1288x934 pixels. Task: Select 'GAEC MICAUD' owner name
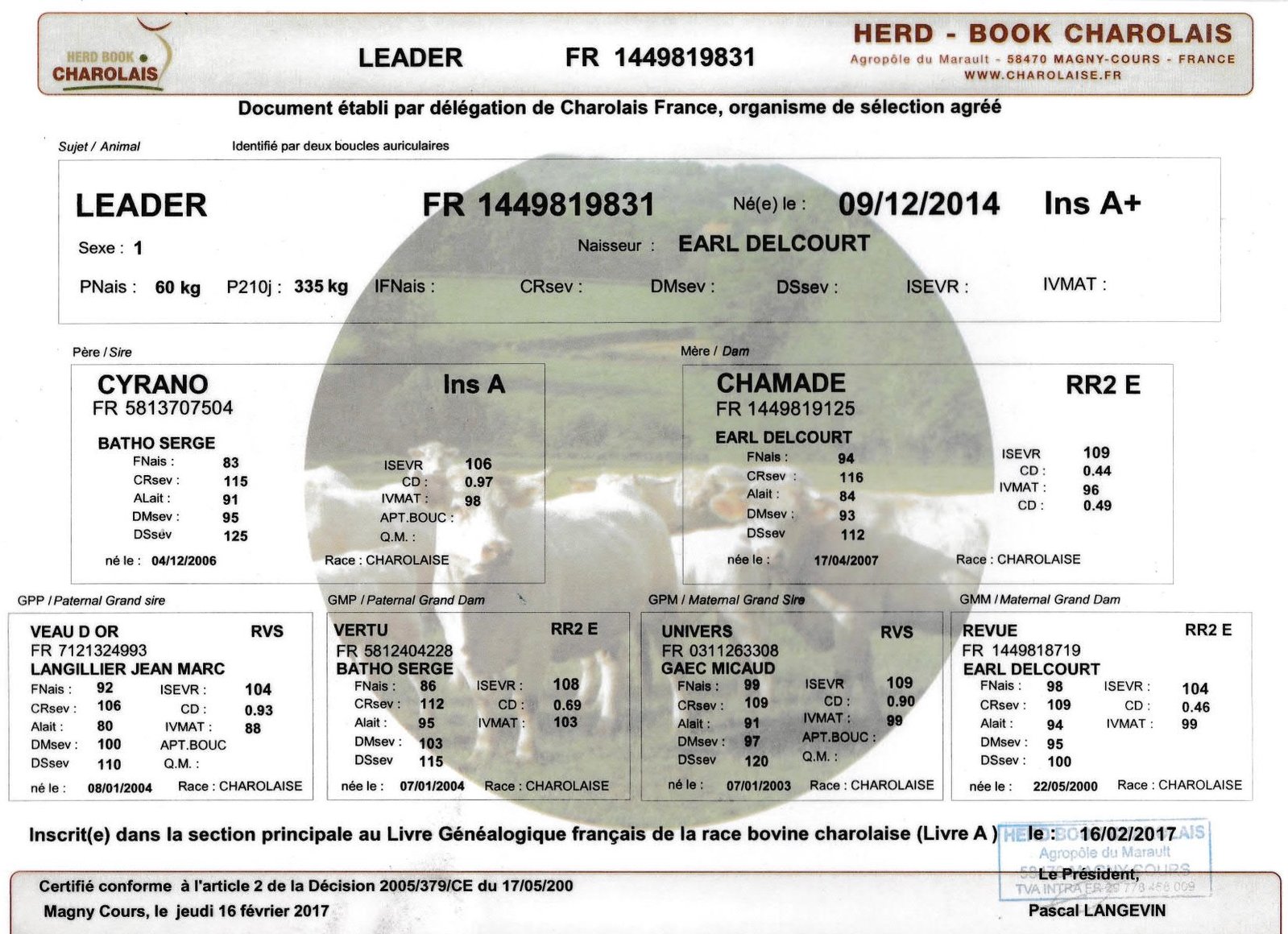coord(718,668)
